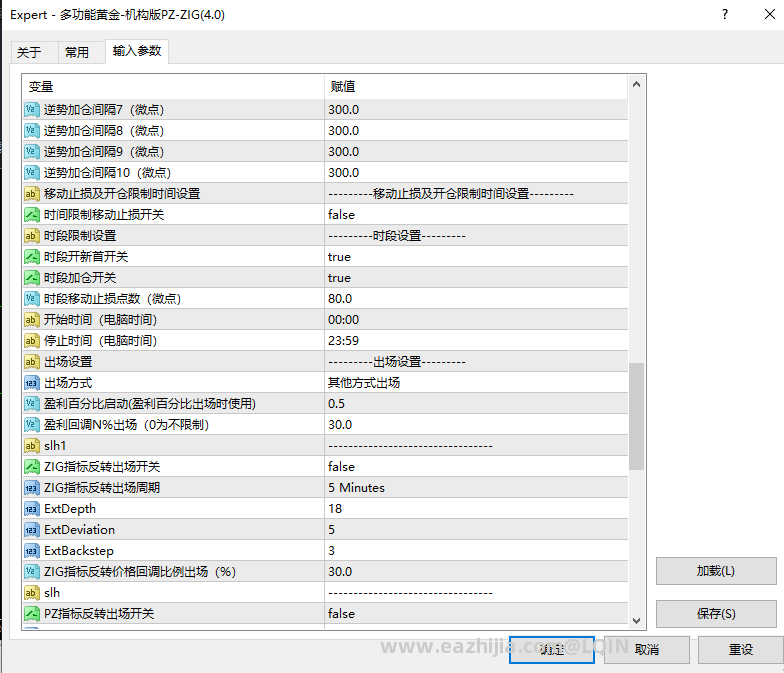
Task: Select the dashed value cell of slh1 row
Action: 476,446
